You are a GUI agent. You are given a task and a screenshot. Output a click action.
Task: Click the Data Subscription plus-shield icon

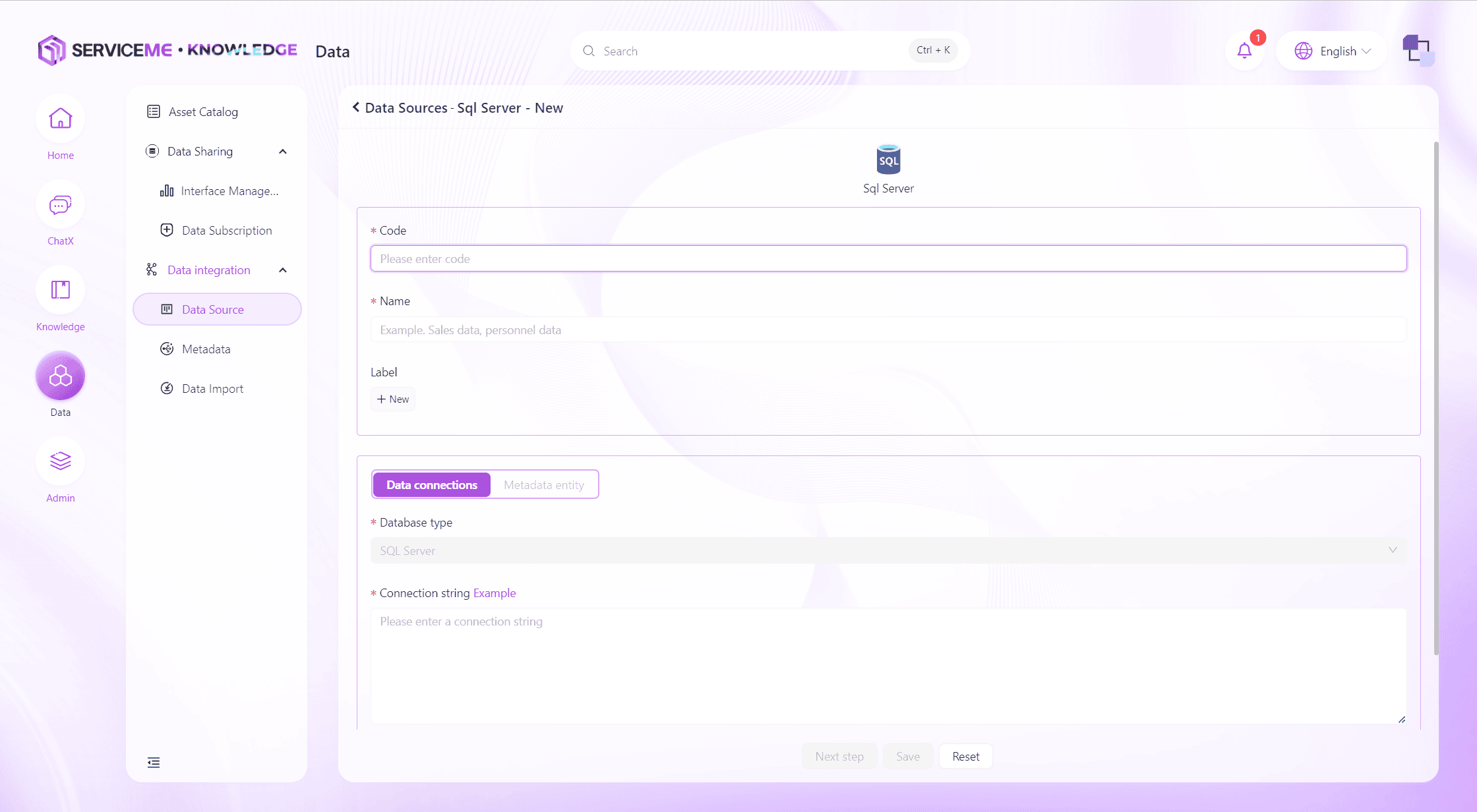coord(167,230)
